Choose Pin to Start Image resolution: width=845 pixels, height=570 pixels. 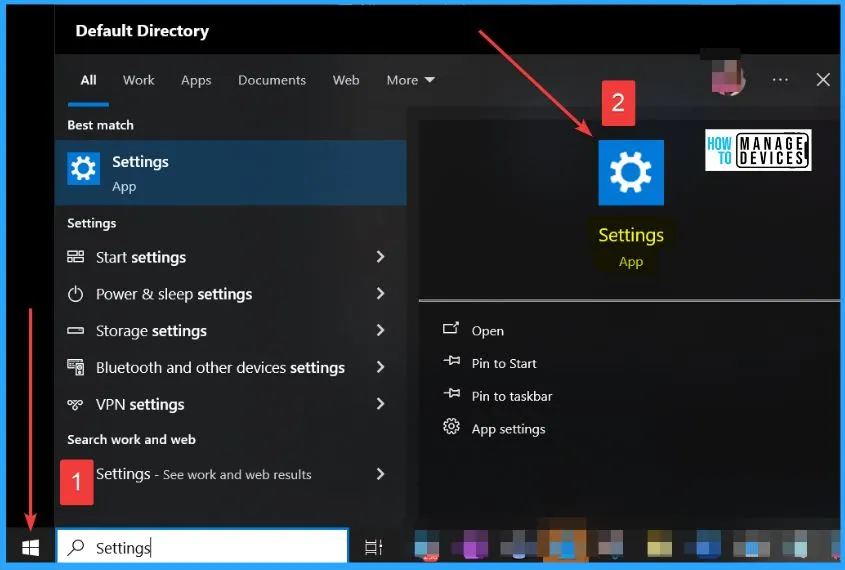504,364
